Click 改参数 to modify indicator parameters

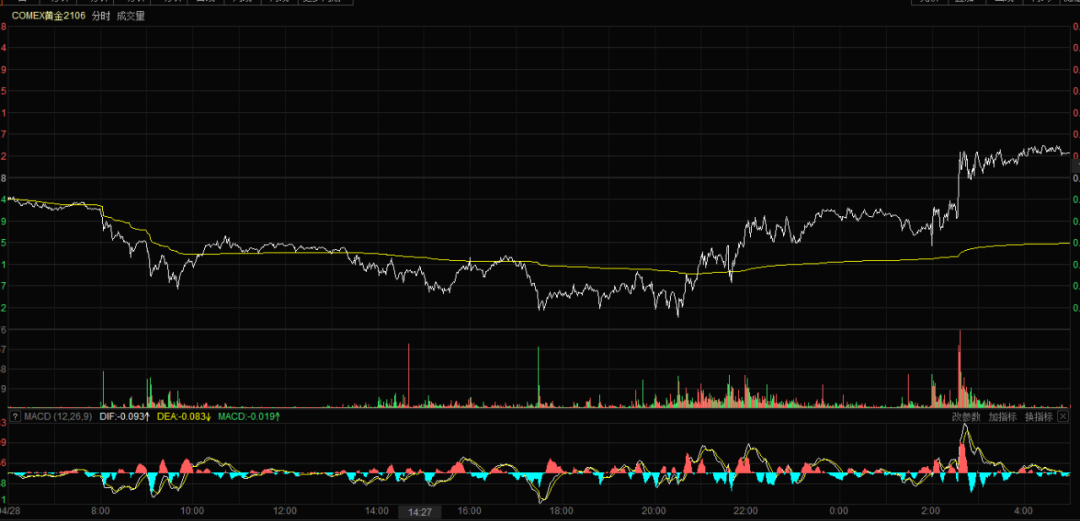[966, 416]
